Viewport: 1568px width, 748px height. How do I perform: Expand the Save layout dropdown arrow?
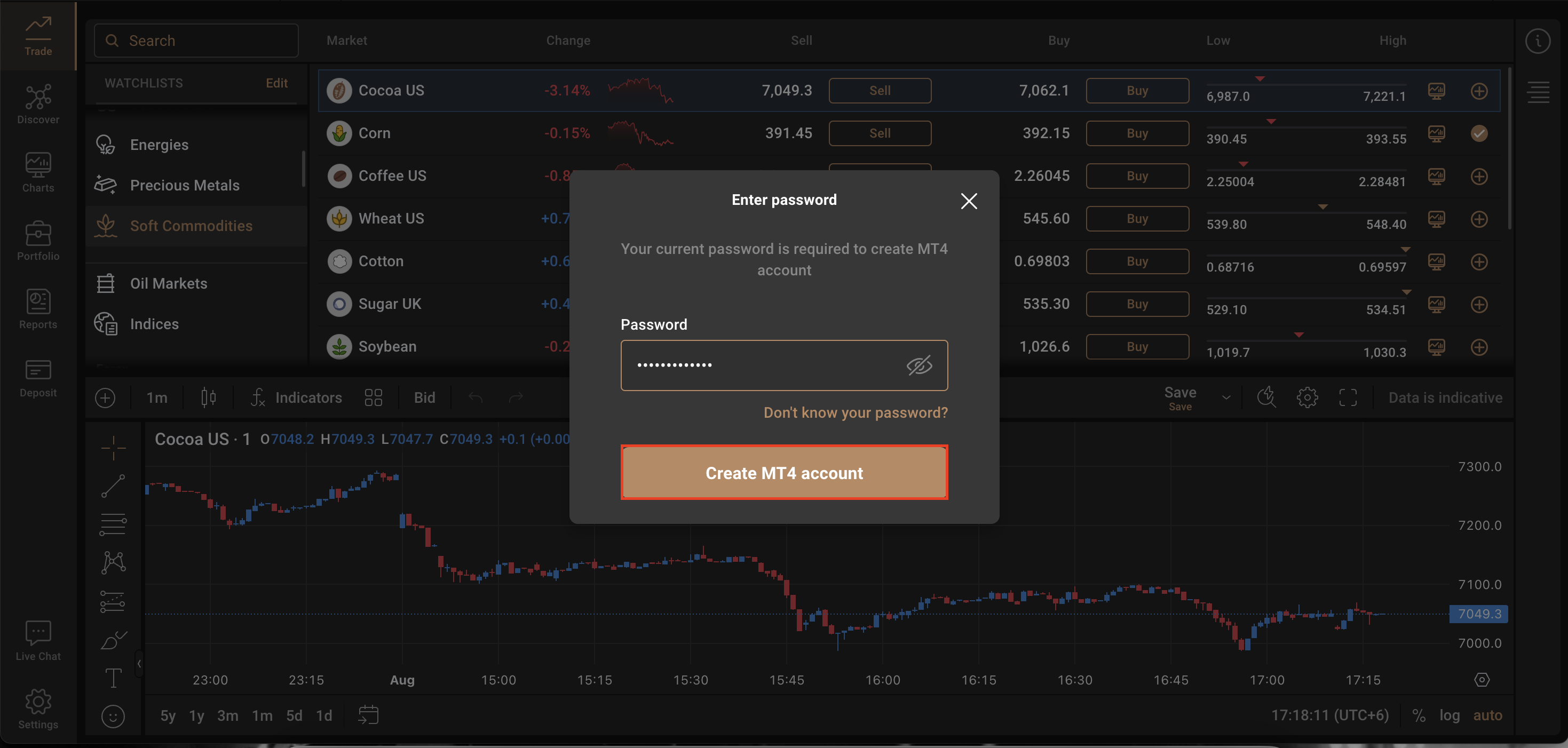(x=1226, y=397)
